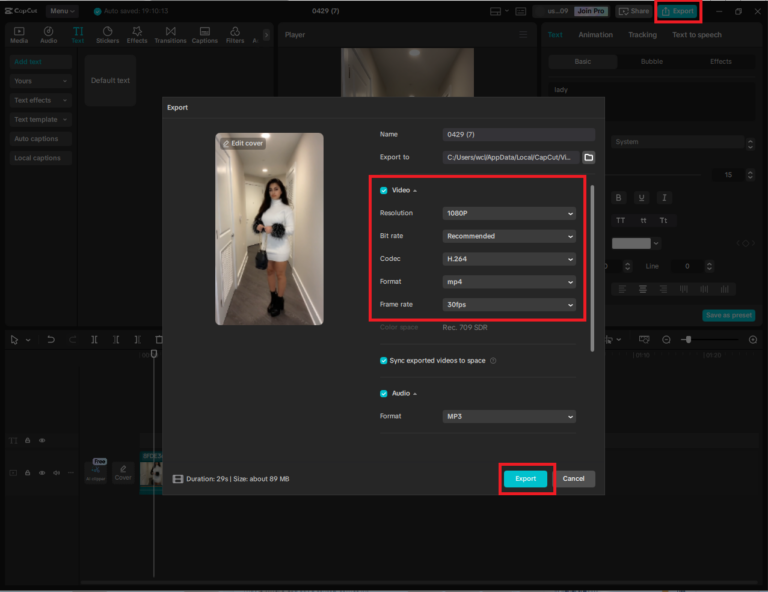Click the selection arrow tool in timeline toolbar
768x592 pixels.
[14, 339]
